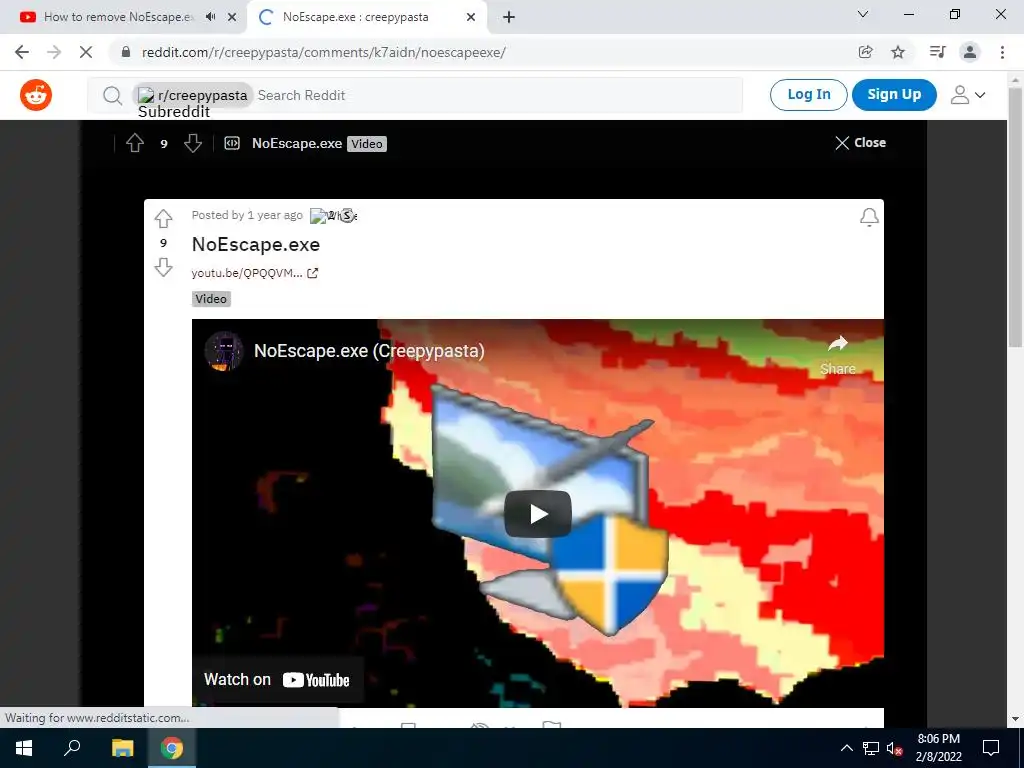The height and width of the screenshot is (768, 1024).
Task: Click the site lock icon in address bar
Action: coord(125,52)
